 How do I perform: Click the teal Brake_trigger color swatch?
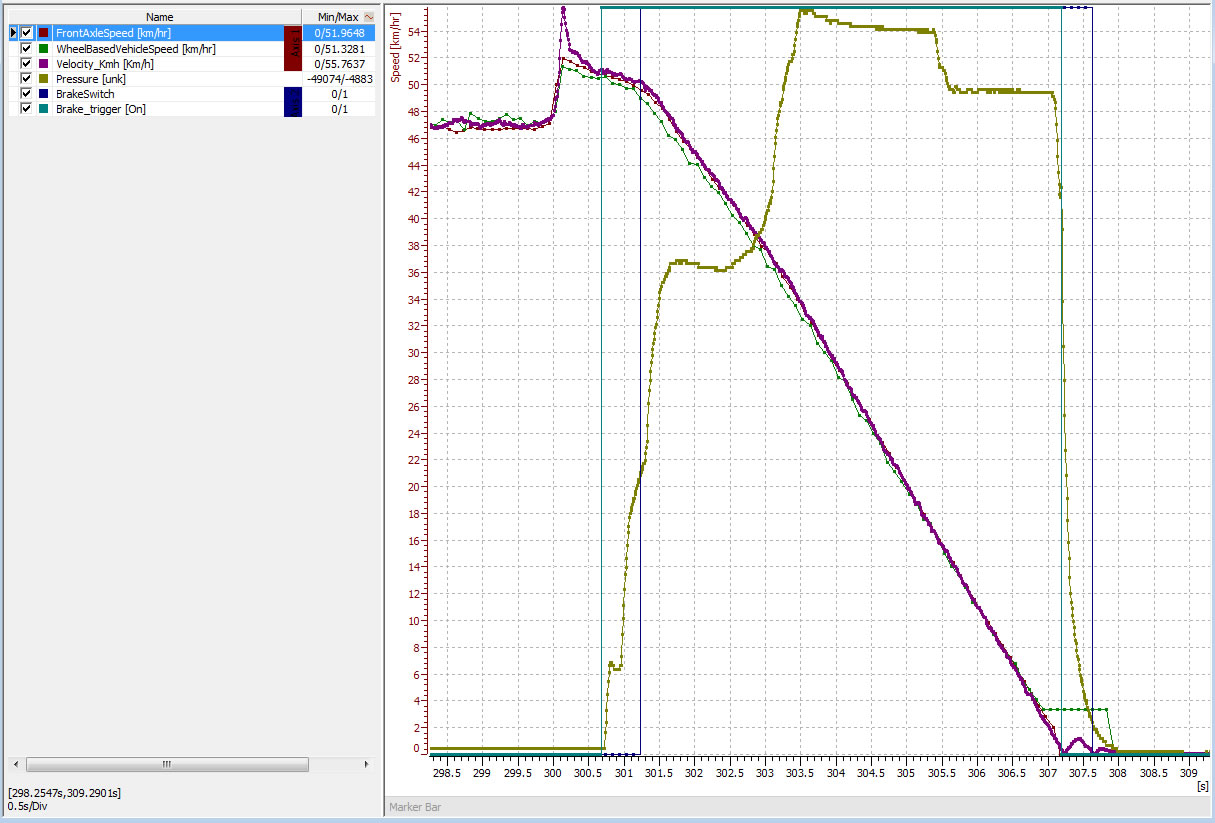coord(42,108)
